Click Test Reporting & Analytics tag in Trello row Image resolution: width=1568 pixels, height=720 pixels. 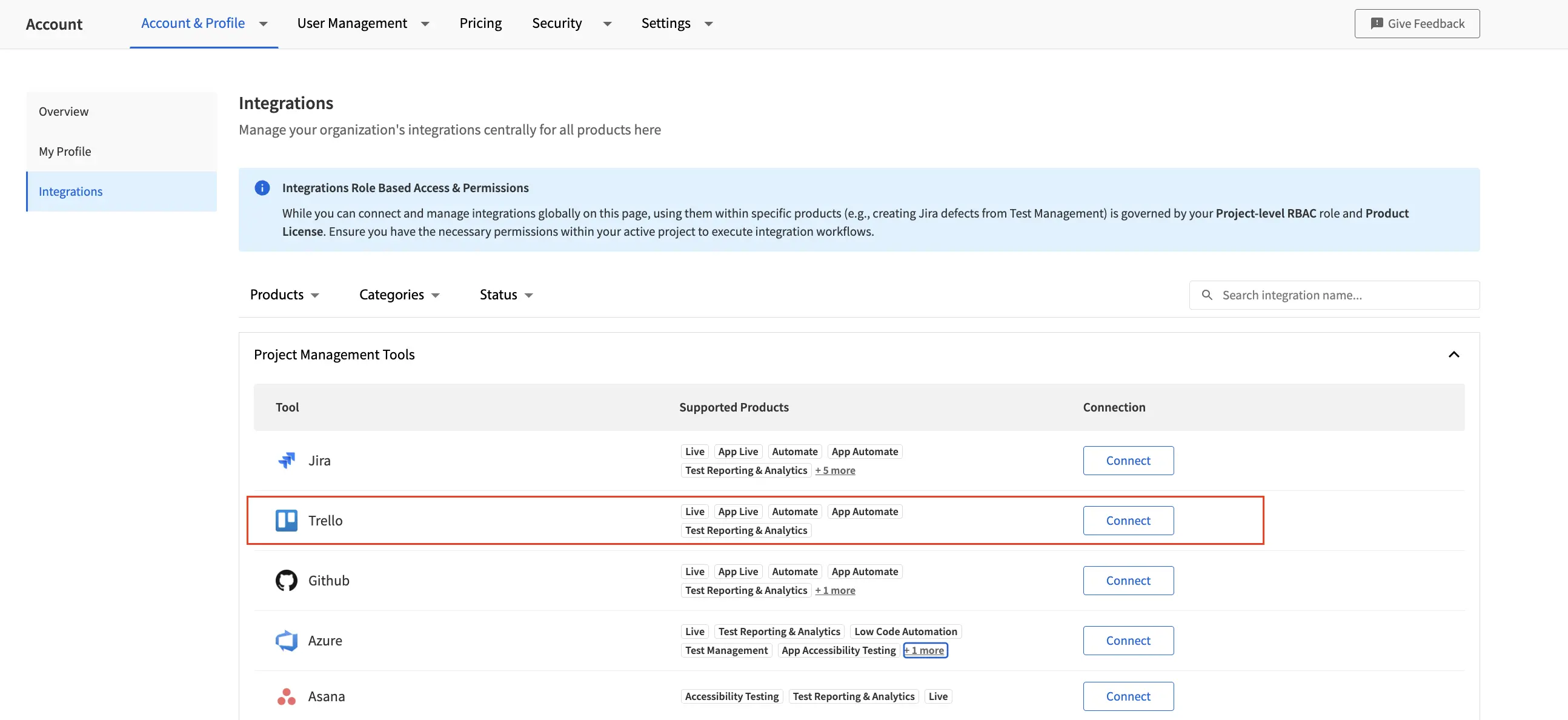pos(746,530)
